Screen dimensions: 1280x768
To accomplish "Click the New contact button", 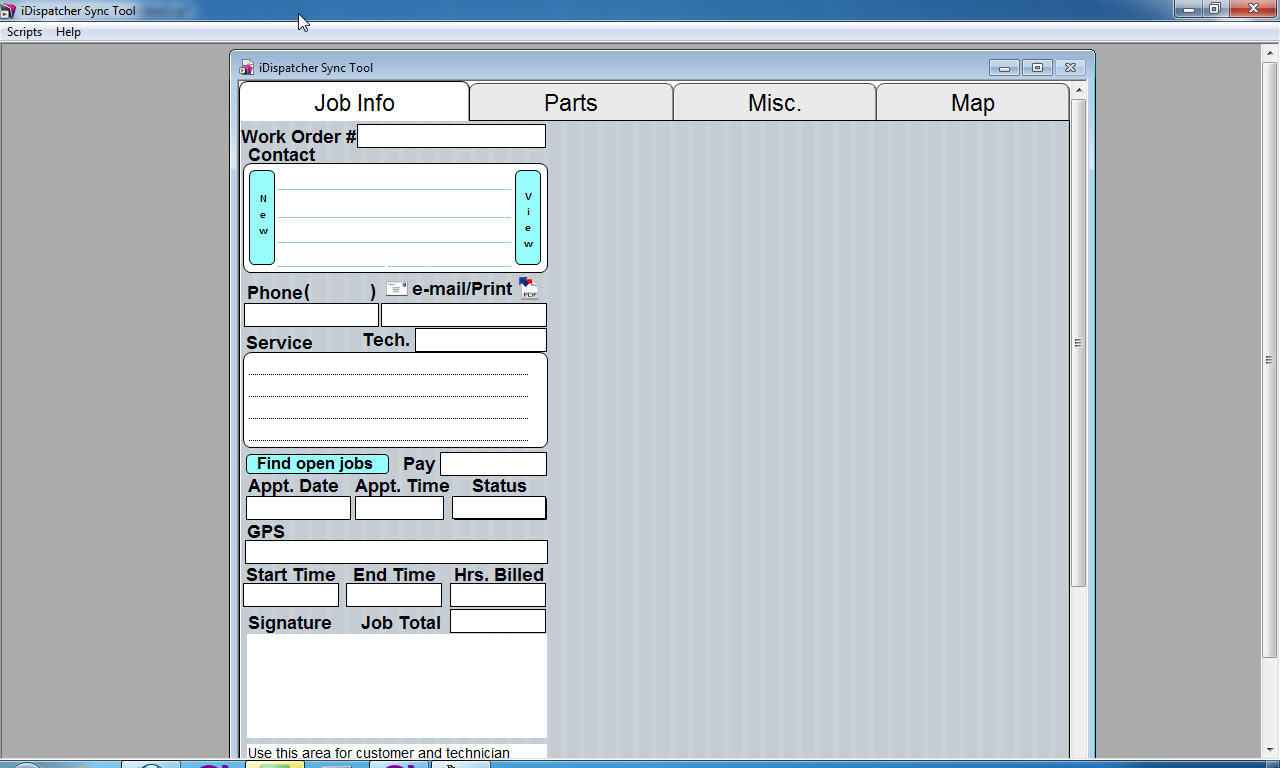I will [x=262, y=217].
